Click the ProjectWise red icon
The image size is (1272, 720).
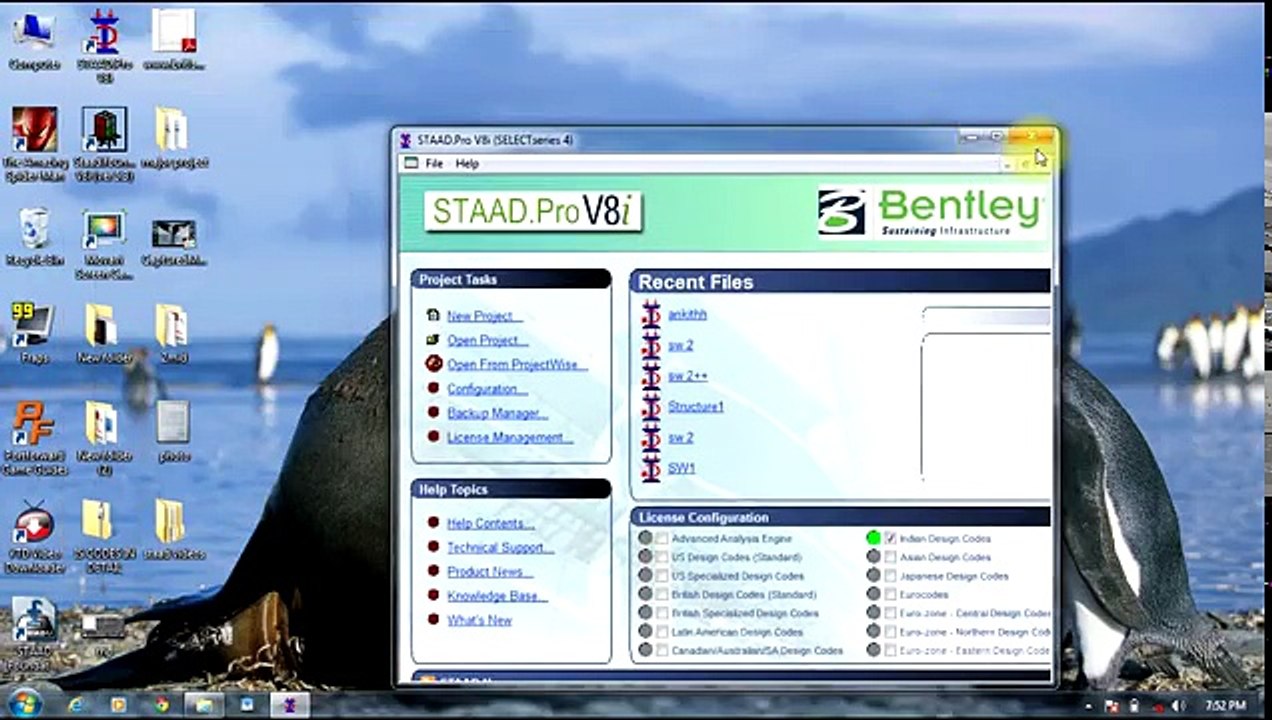[433, 364]
